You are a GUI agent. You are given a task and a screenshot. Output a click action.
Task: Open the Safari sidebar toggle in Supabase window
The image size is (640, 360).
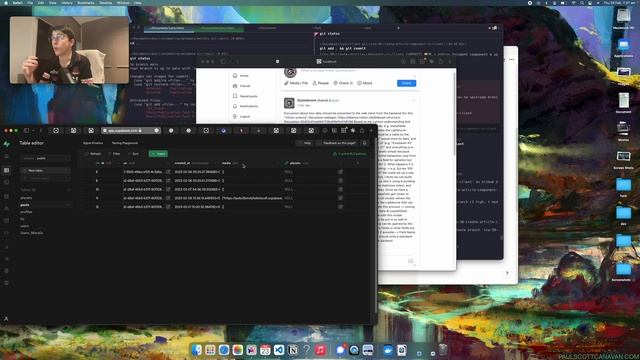27,131
